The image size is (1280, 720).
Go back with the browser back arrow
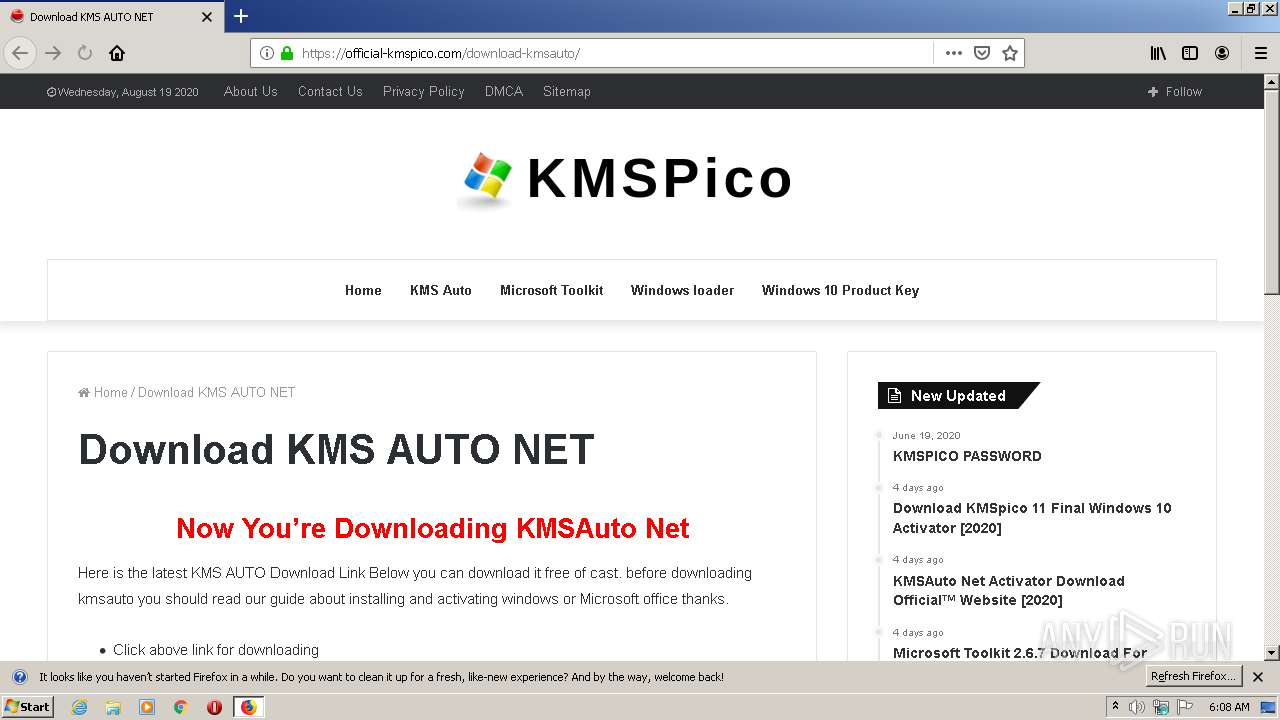coord(20,53)
